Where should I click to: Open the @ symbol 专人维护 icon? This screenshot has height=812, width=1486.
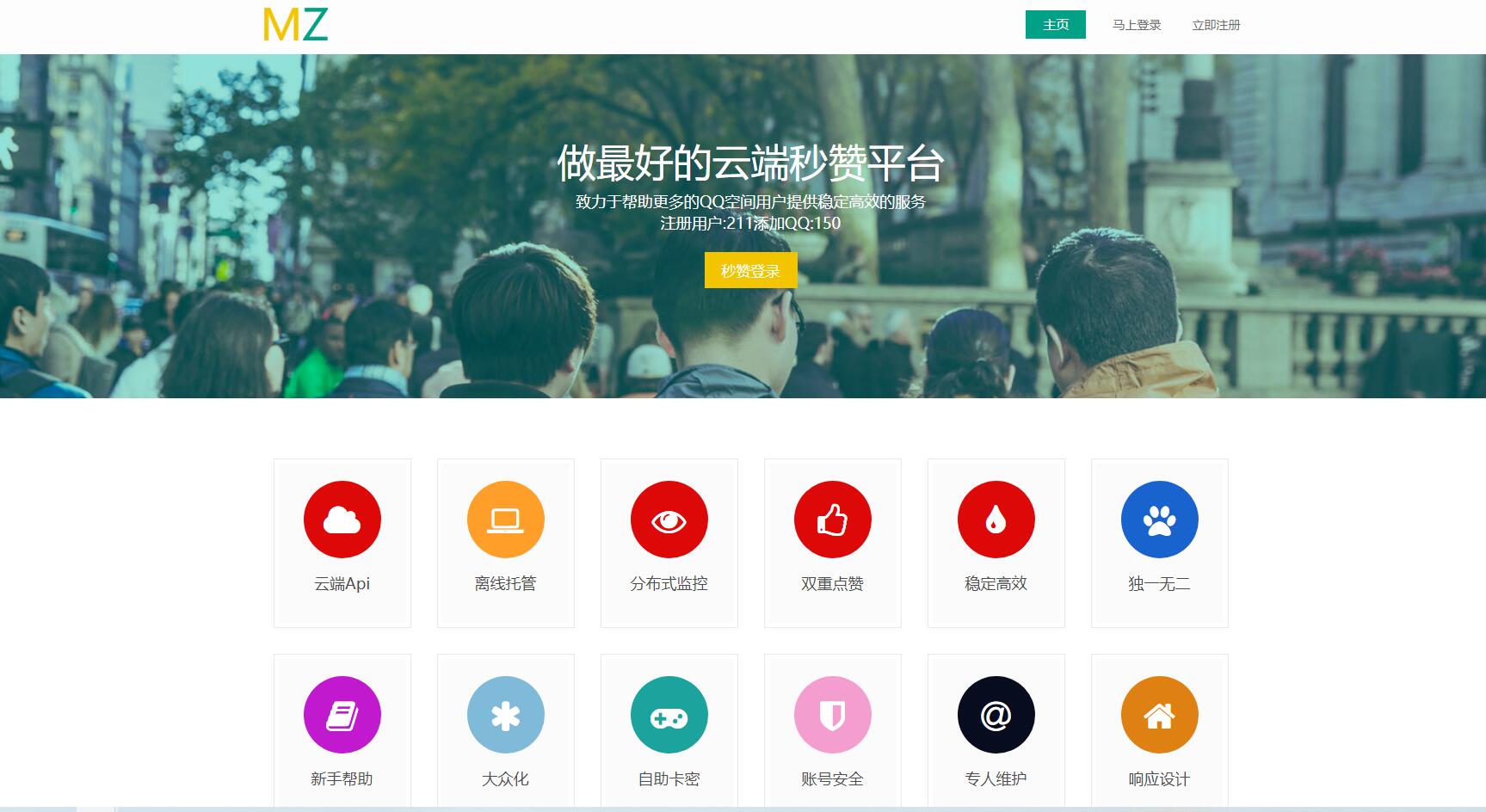(x=996, y=715)
